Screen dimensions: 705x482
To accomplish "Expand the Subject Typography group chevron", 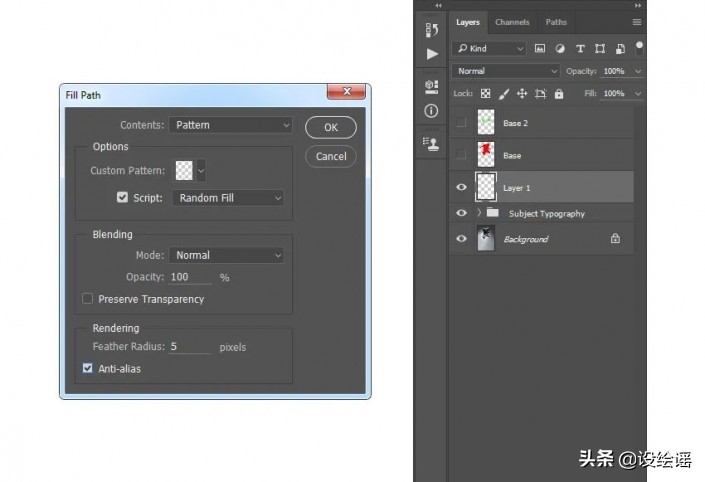I will coord(479,212).
